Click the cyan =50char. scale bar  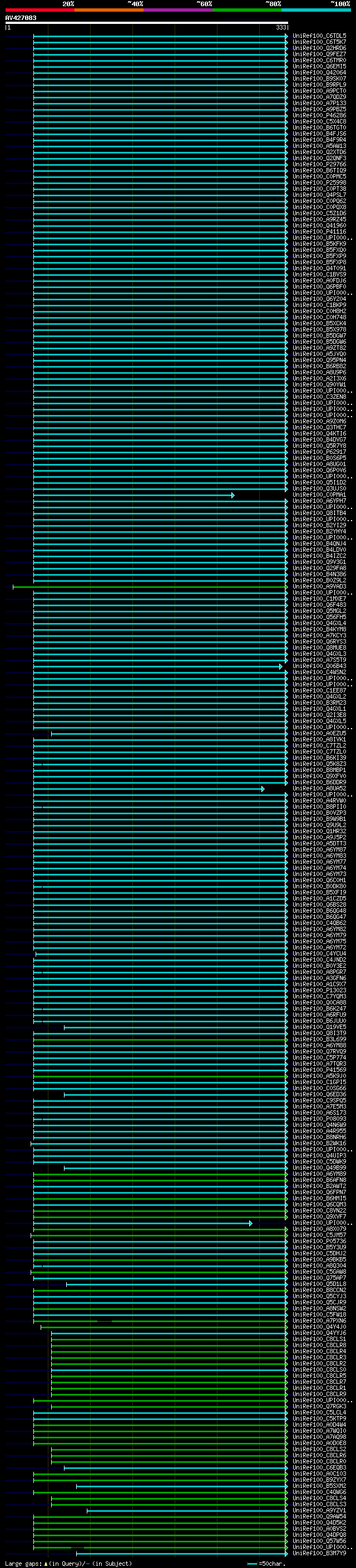click(x=252, y=1564)
